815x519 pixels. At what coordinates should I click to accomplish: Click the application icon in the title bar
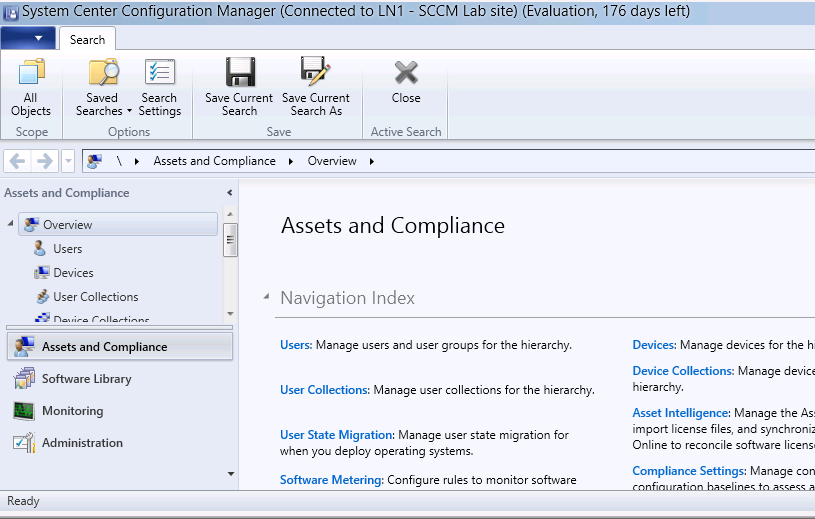(10, 12)
